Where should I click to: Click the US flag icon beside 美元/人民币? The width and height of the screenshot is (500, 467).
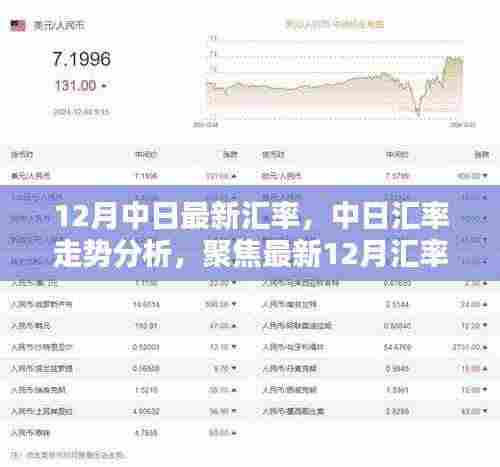[18, 25]
